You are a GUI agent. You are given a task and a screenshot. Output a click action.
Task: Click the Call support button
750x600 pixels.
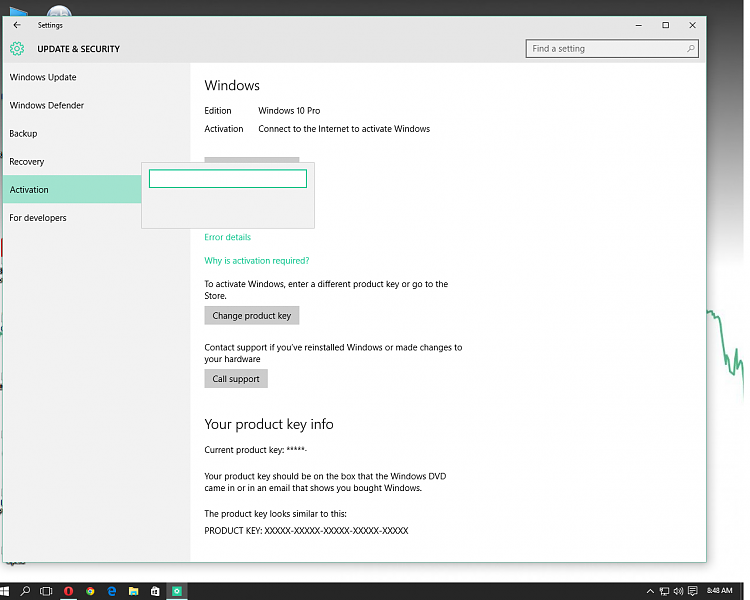pyautogui.click(x=236, y=379)
